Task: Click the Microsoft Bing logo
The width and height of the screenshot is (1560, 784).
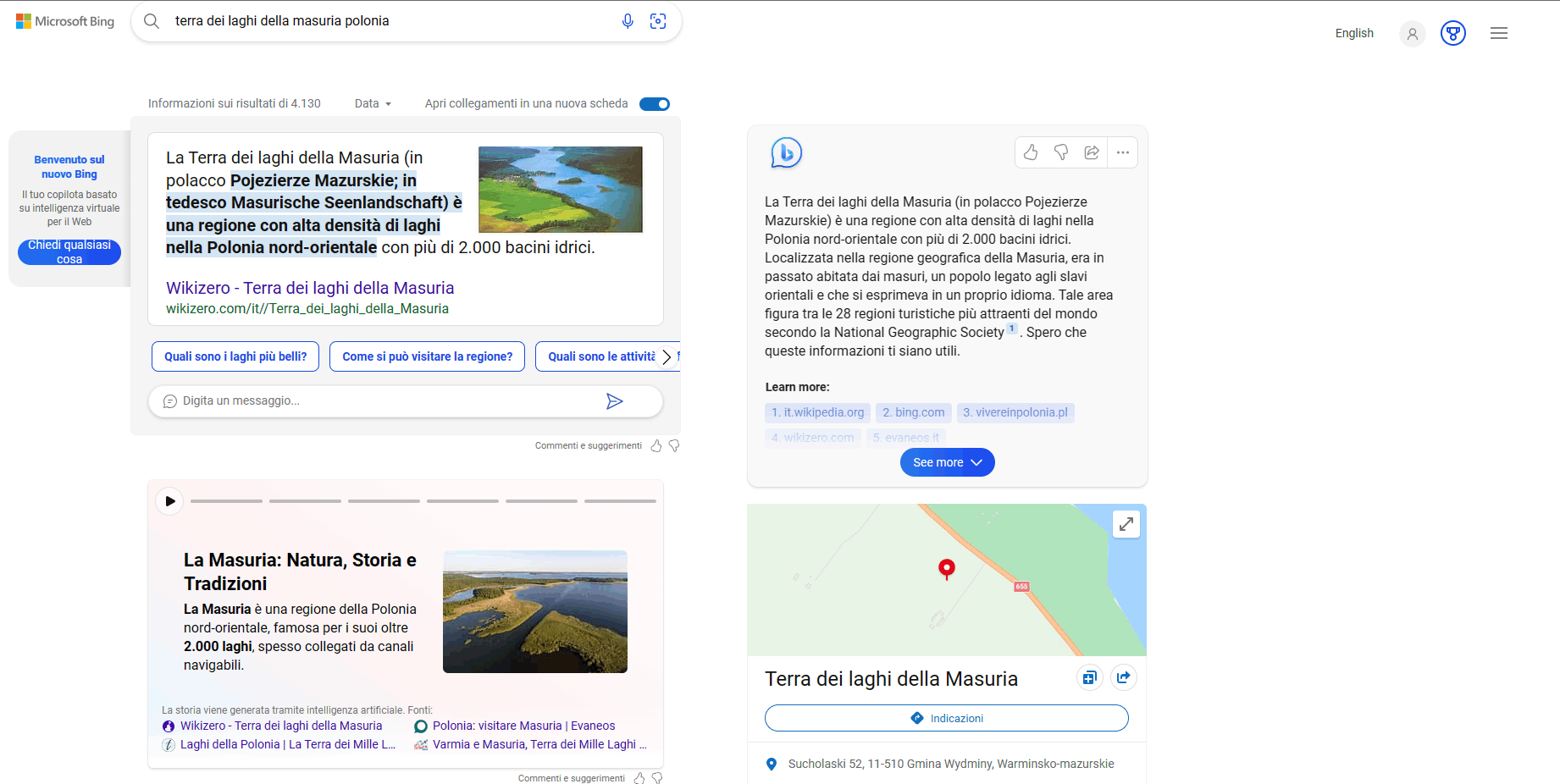Action: click(65, 21)
